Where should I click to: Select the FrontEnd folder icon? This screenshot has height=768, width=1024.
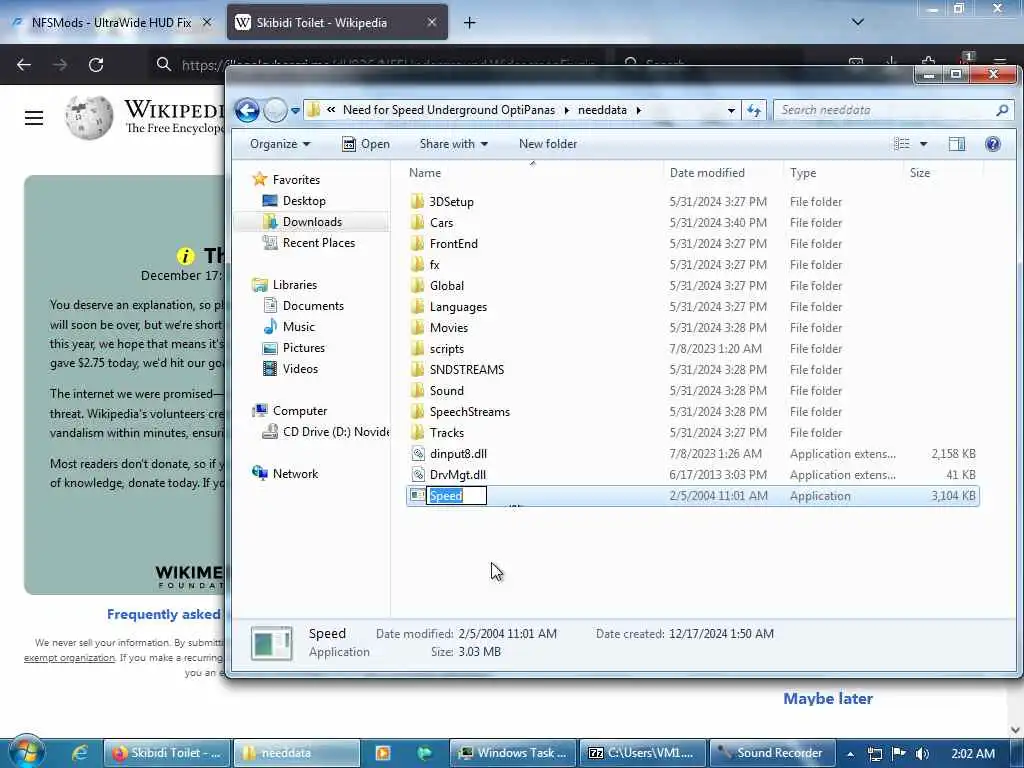pos(418,244)
